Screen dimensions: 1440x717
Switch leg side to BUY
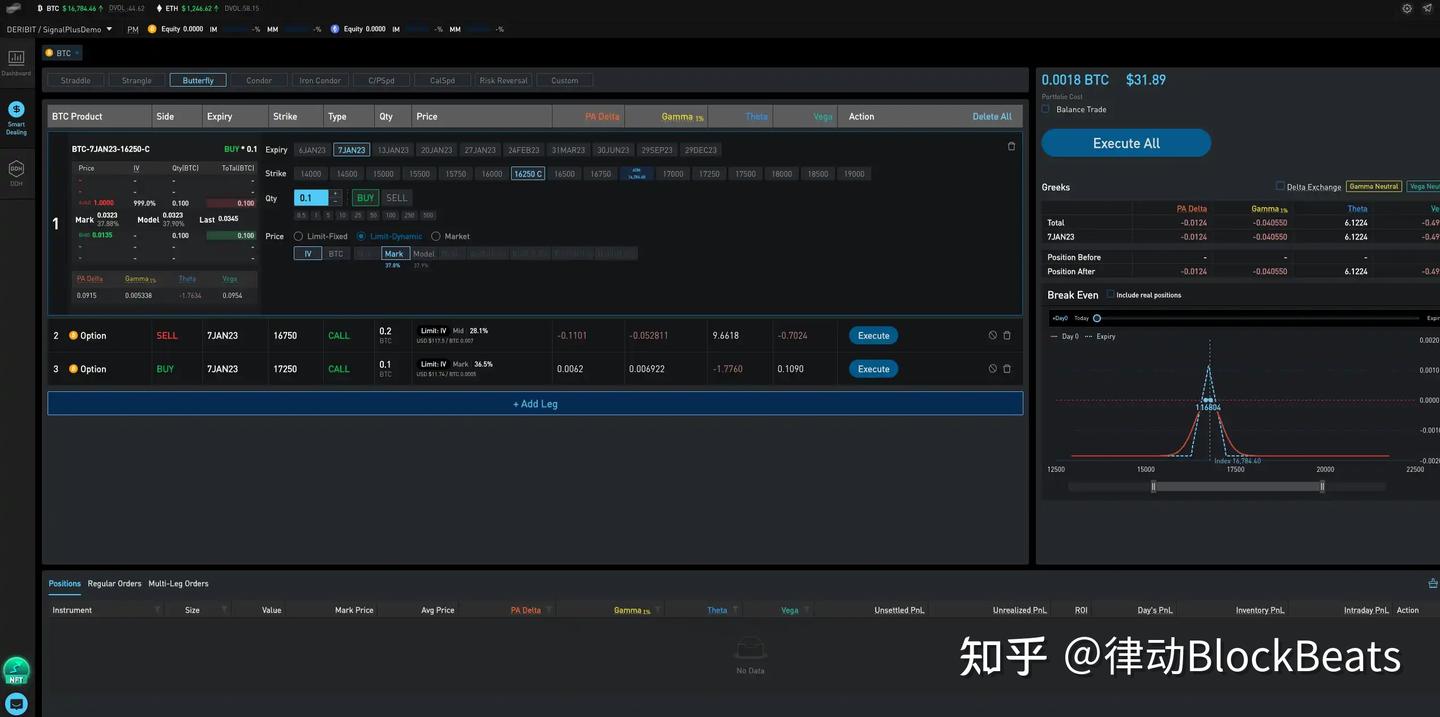(365, 198)
